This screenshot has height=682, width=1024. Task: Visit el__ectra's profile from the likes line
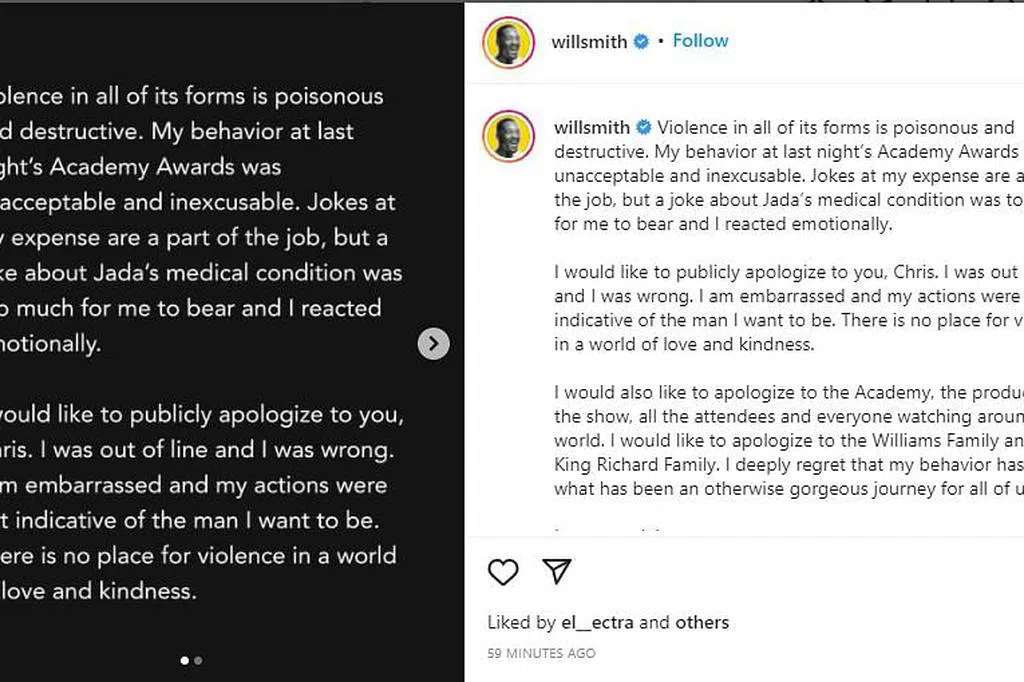(597, 622)
